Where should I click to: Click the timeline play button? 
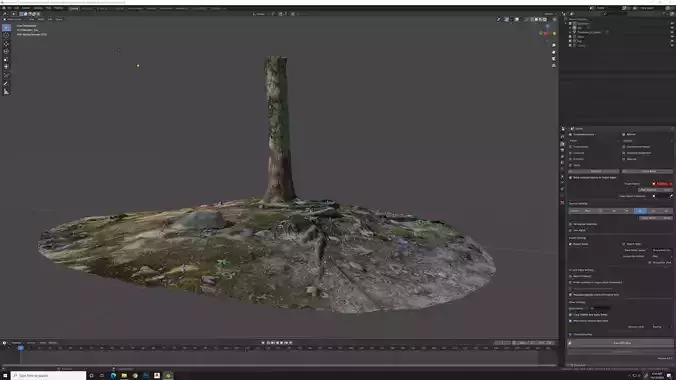tap(282, 343)
